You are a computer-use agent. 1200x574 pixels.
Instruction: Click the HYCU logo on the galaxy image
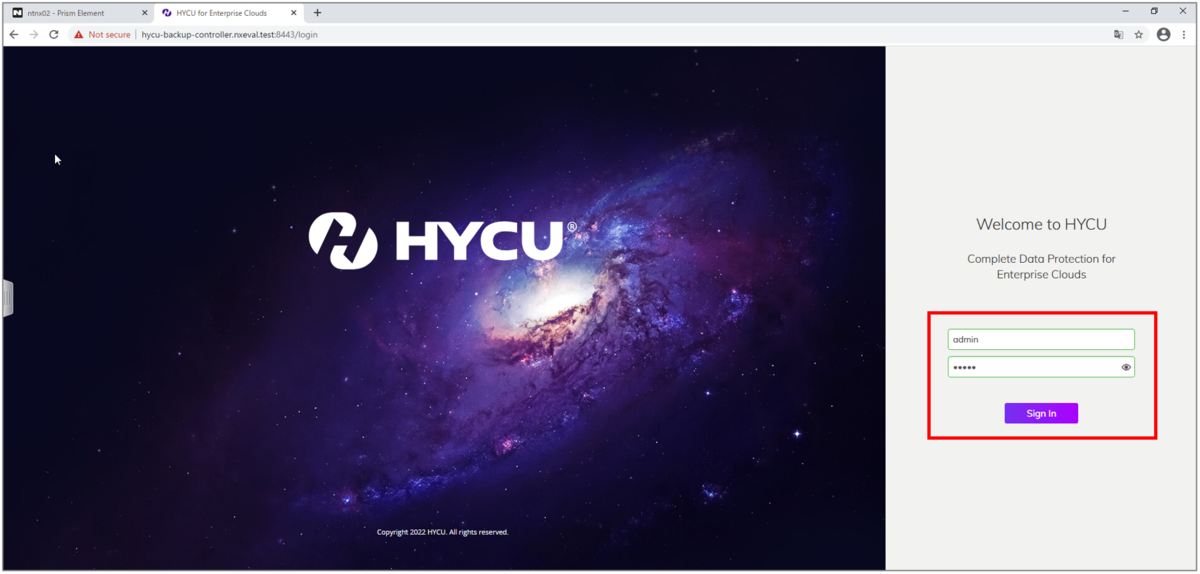click(x=443, y=241)
